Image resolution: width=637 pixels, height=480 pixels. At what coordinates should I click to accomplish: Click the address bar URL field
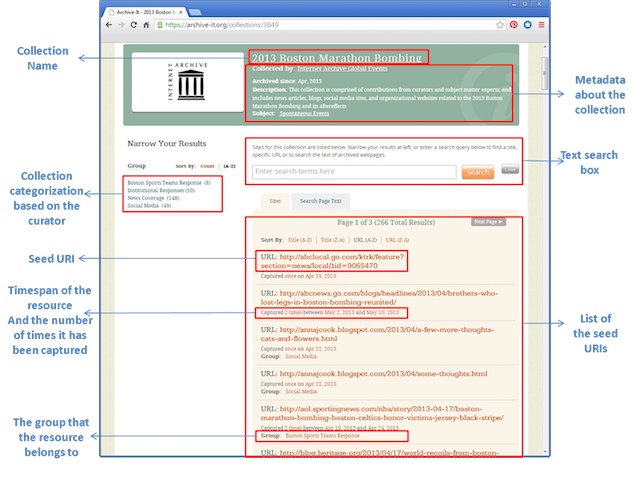point(329,25)
